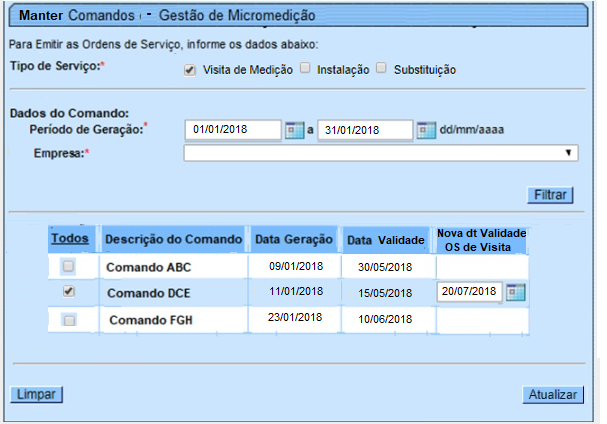The image size is (607, 424).
Task: Click the Filtrar button
Action: tap(550, 195)
